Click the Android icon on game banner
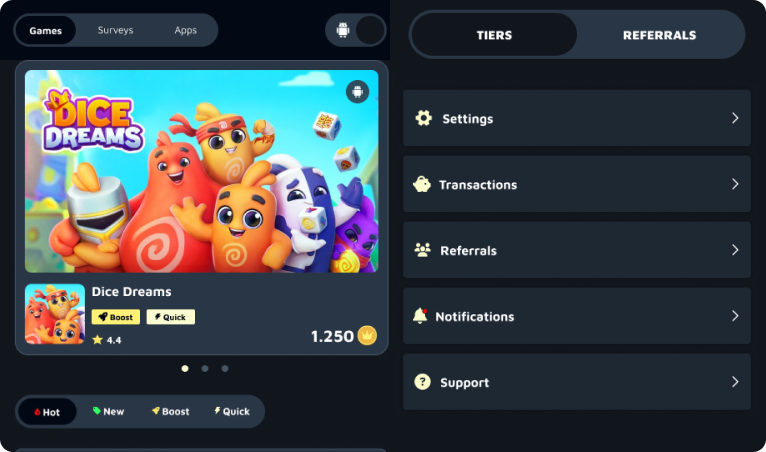Screen dimensions: 766x452 (358, 92)
